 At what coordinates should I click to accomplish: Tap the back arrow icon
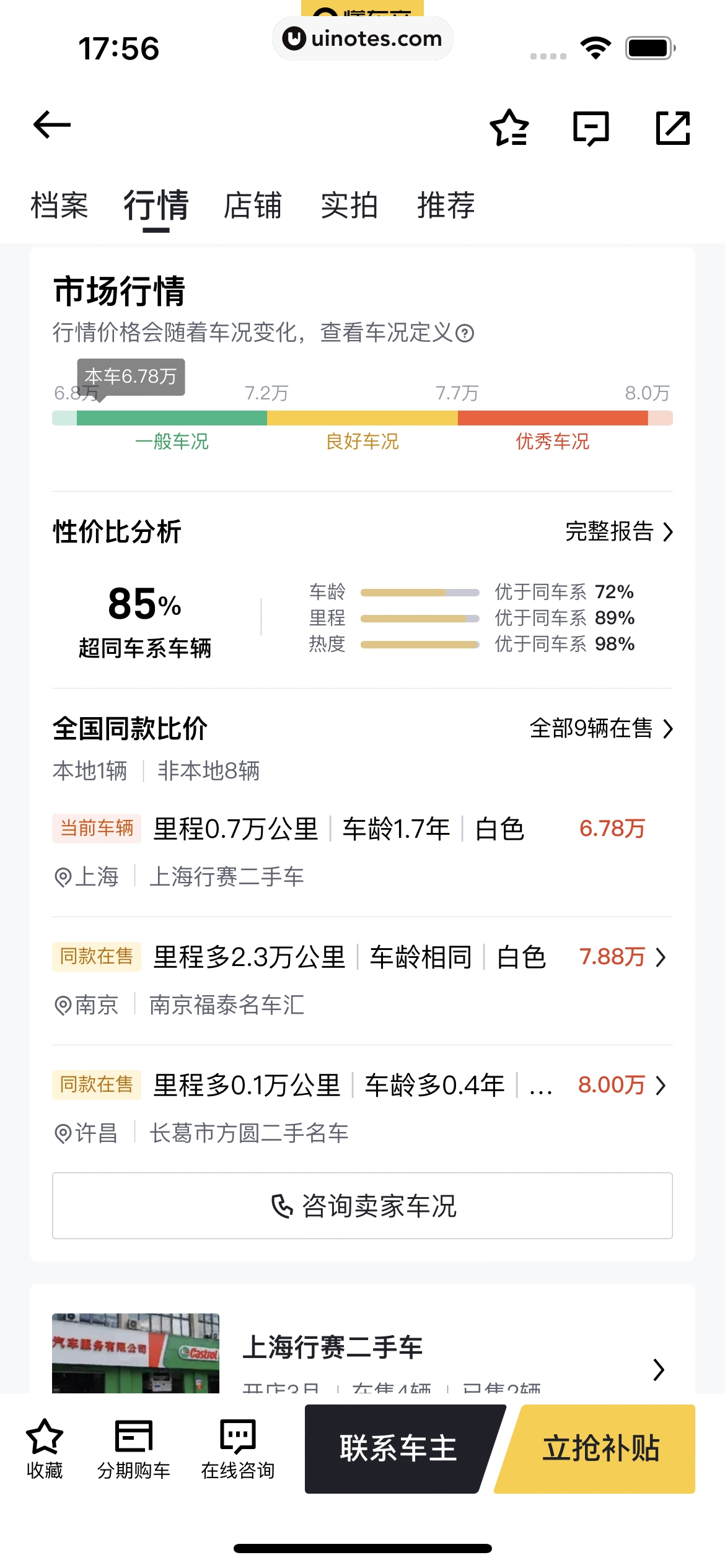click(x=52, y=126)
